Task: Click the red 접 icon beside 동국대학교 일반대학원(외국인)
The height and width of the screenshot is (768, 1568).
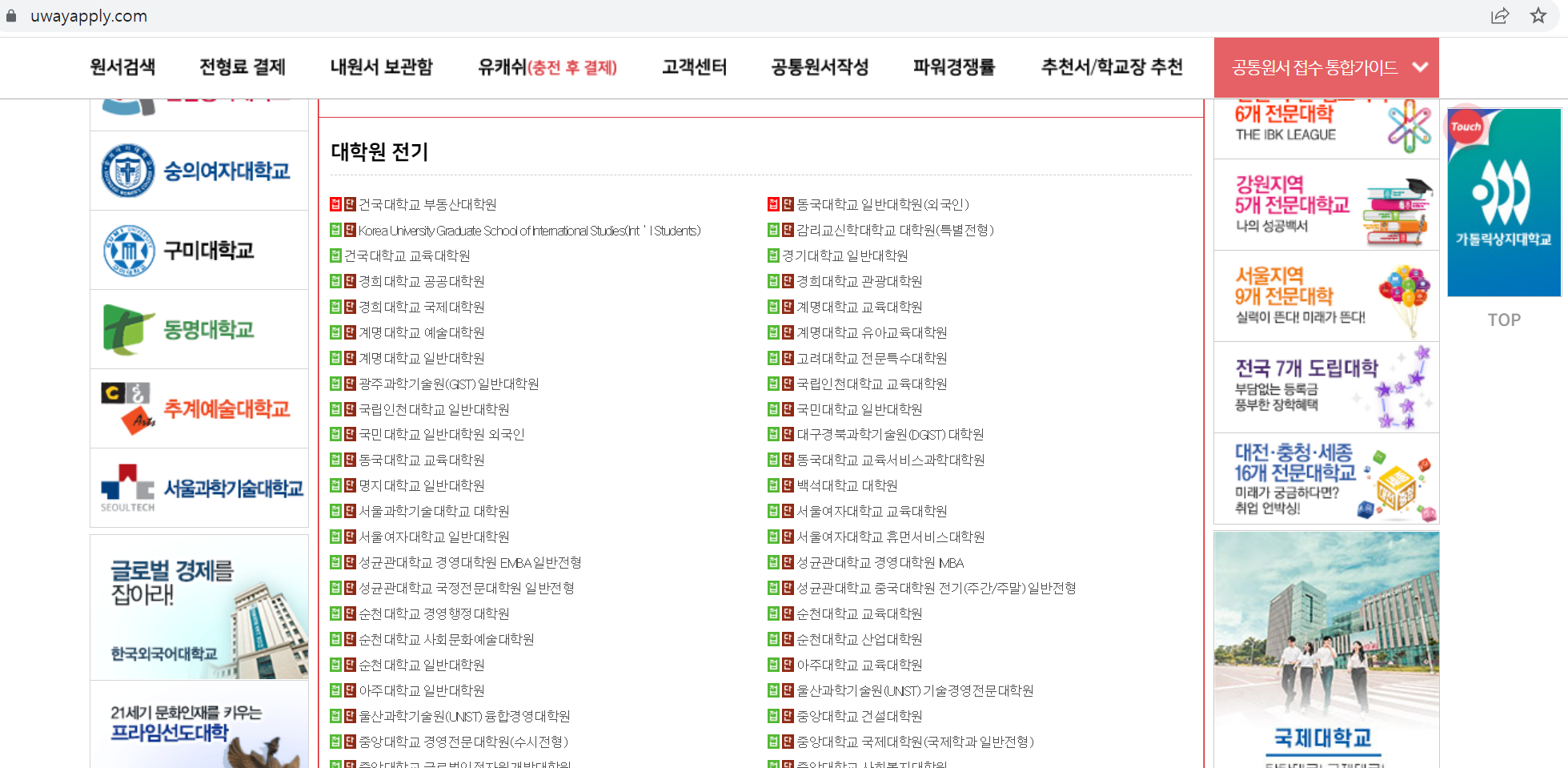Action: coord(774,204)
